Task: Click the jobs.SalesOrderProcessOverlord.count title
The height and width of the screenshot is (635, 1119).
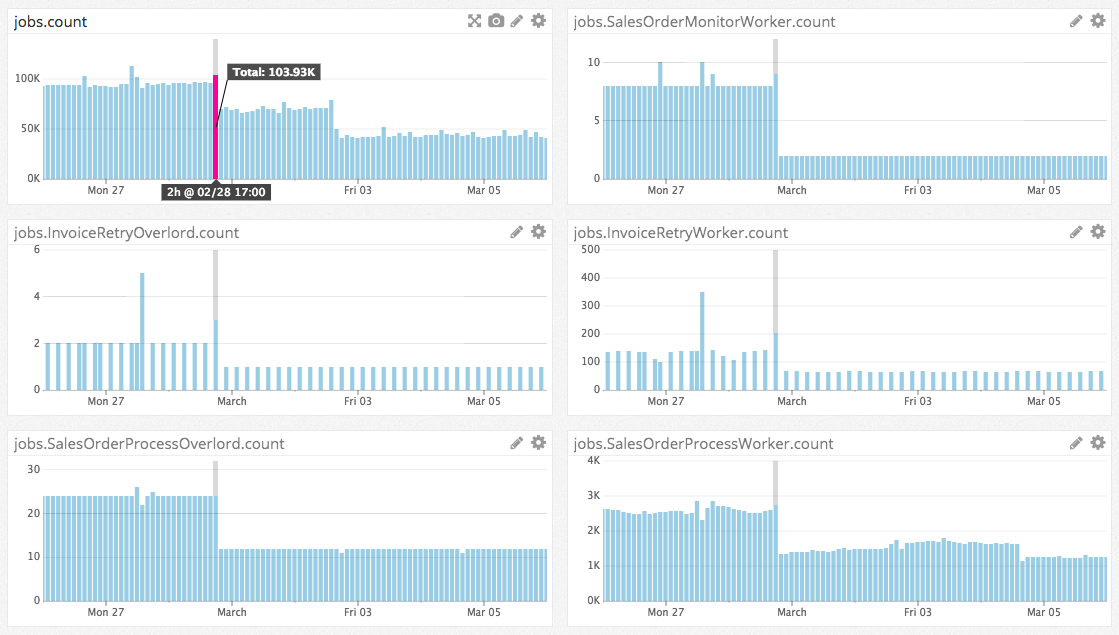Action: click(149, 444)
